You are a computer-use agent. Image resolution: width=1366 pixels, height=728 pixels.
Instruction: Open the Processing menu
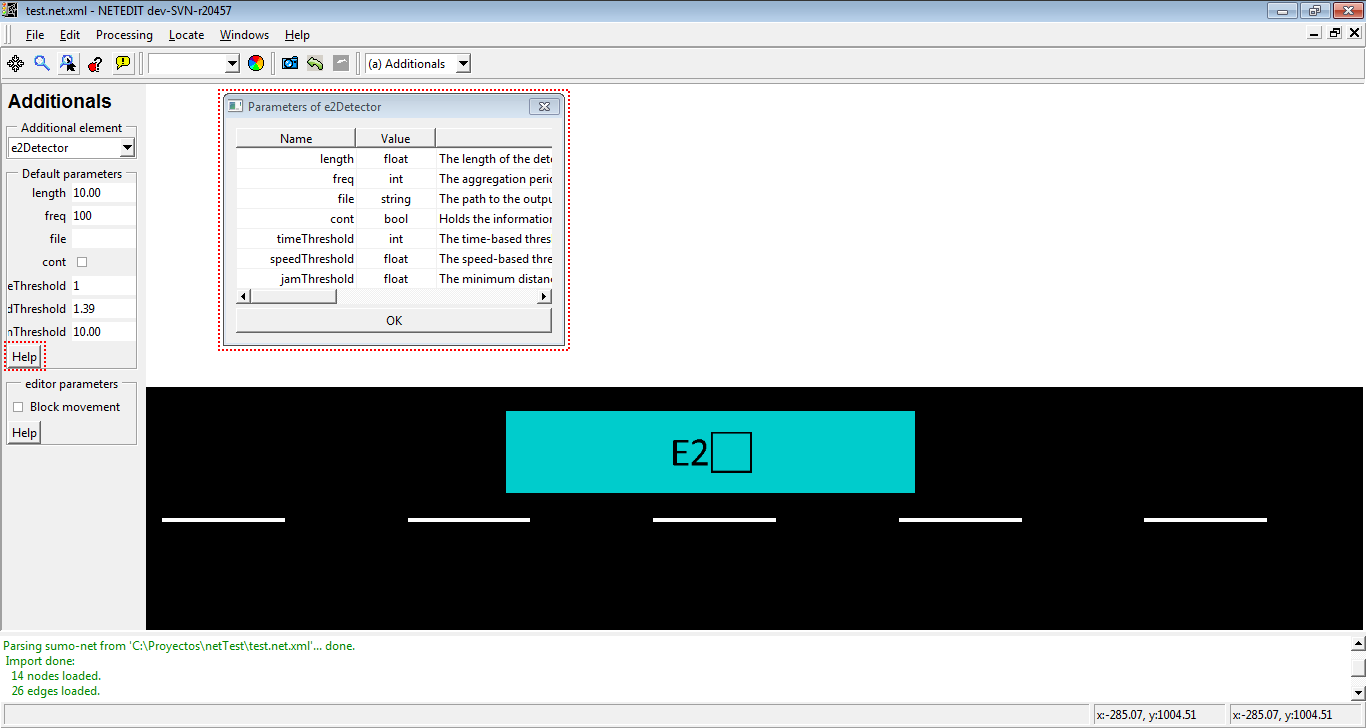(x=124, y=35)
